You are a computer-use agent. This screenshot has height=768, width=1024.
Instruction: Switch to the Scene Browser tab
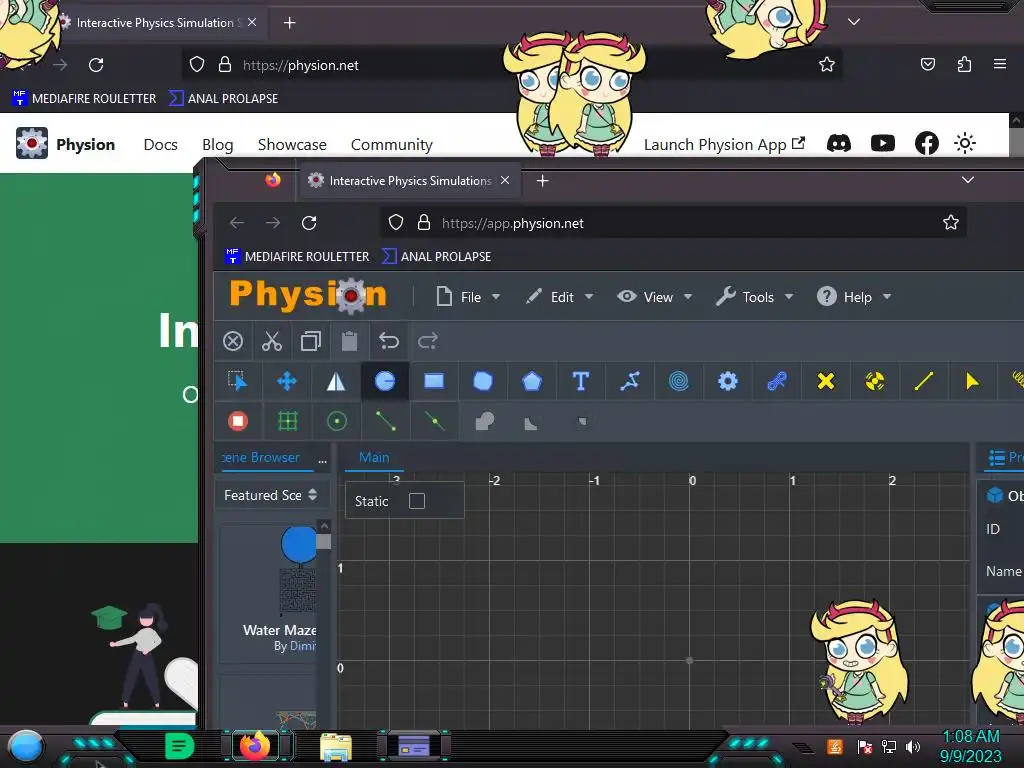[261, 457]
